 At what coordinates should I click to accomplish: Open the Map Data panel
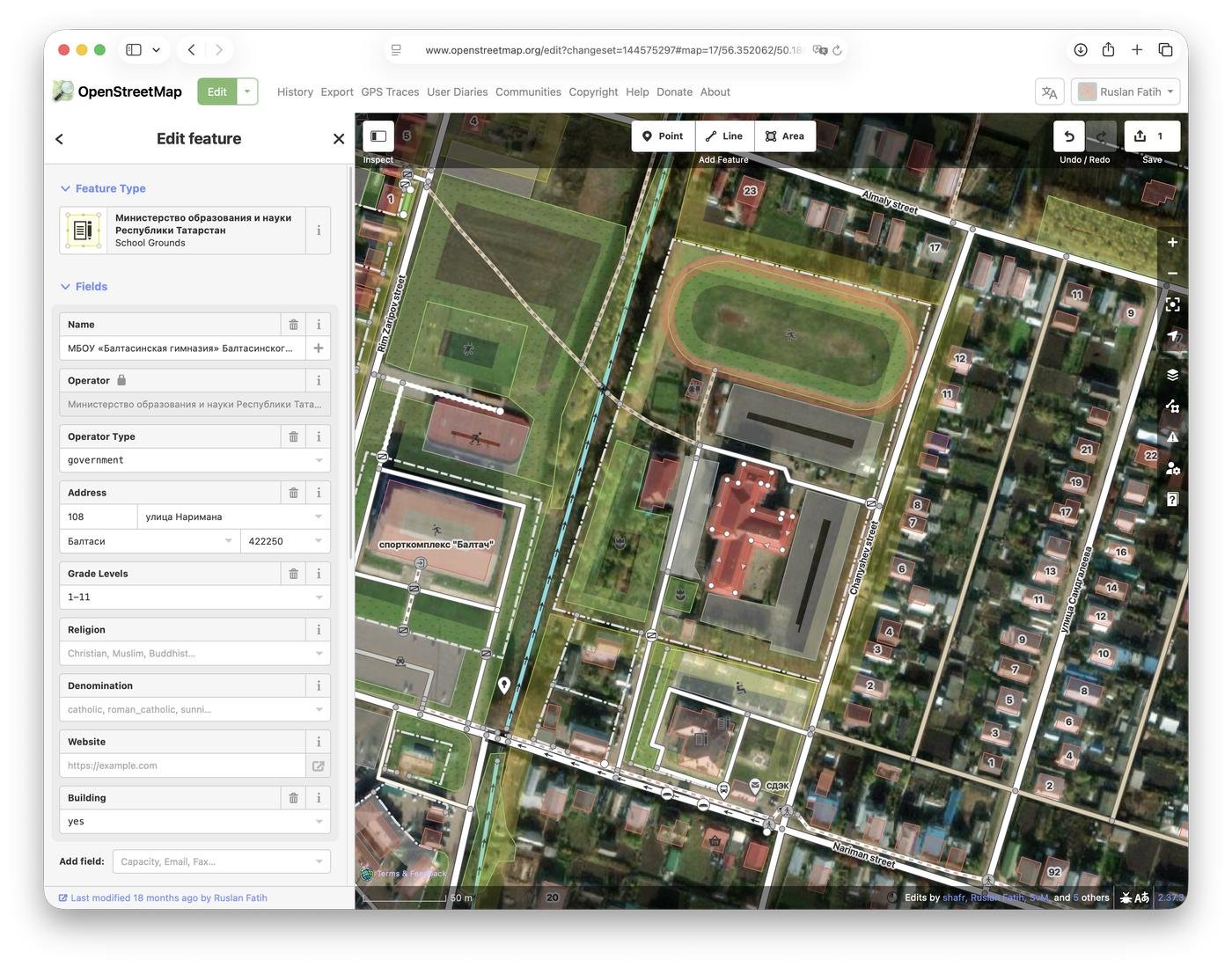point(1172,406)
